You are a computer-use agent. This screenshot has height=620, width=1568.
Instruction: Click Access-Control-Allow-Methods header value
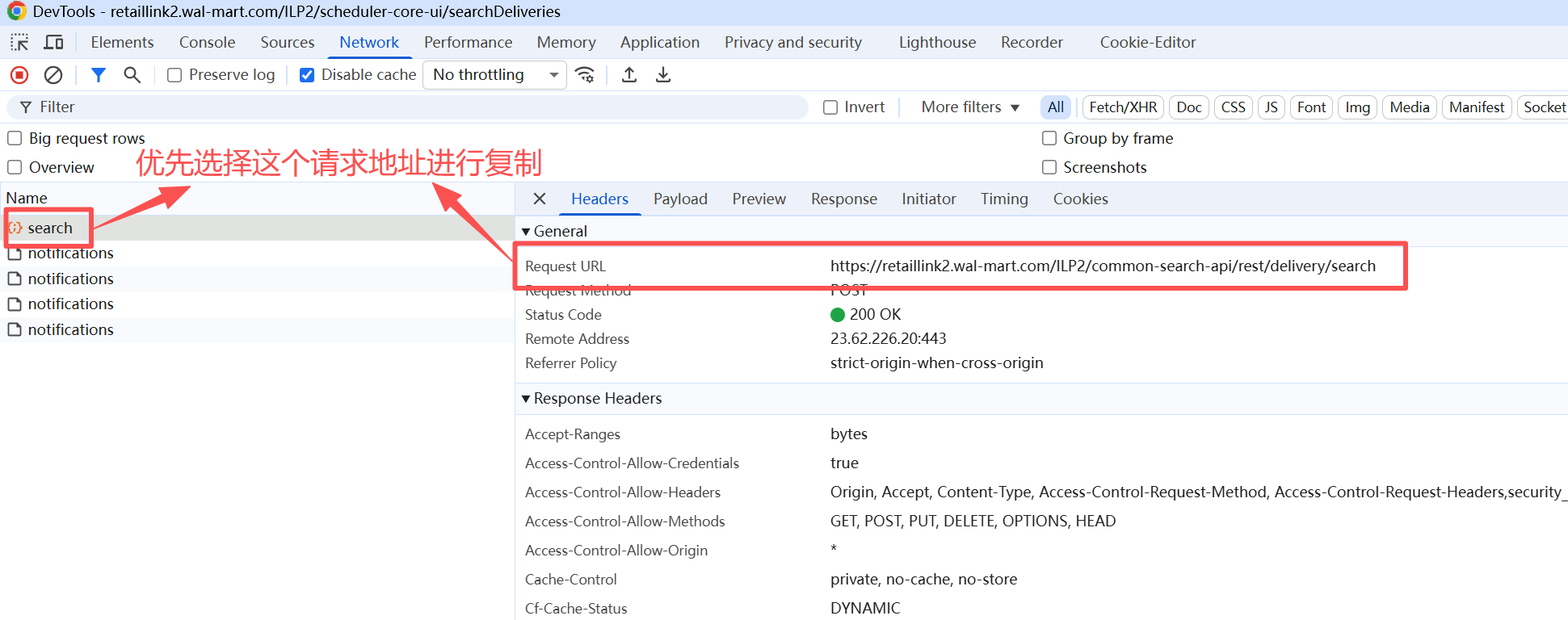[x=973, y=521]
